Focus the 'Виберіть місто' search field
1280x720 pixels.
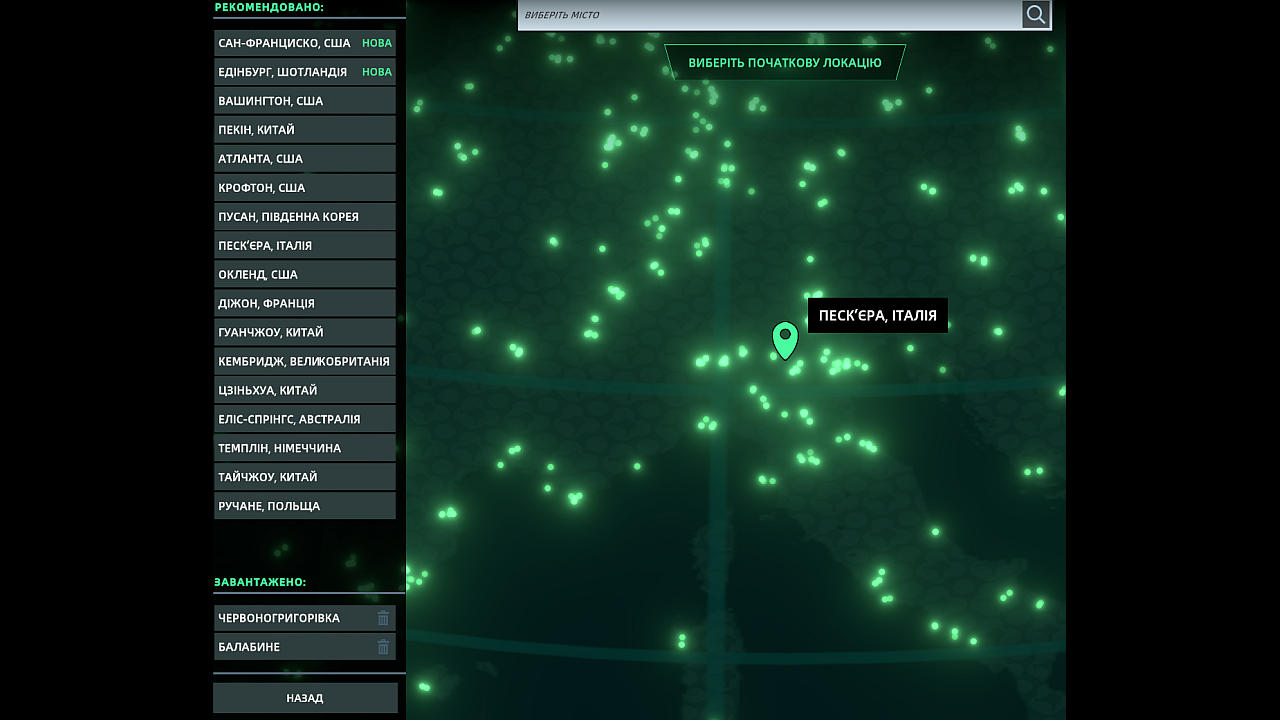click(769, 14)
